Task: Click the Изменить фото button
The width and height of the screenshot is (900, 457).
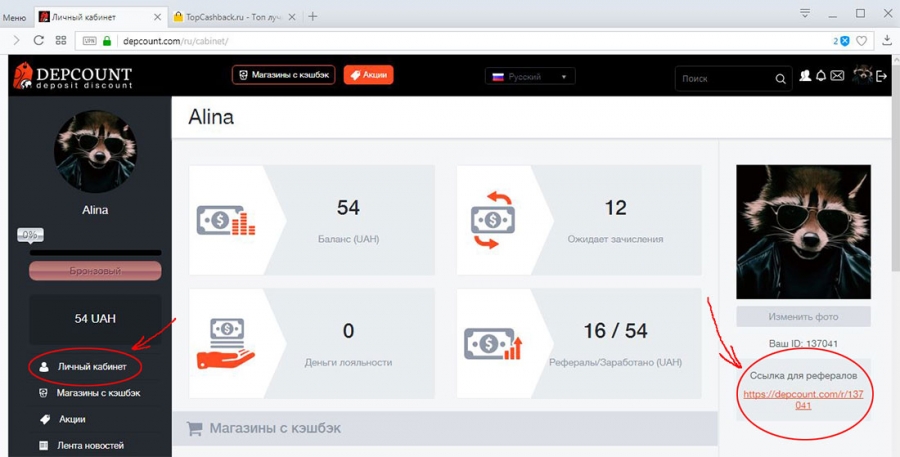Action: tap(804, 316)
